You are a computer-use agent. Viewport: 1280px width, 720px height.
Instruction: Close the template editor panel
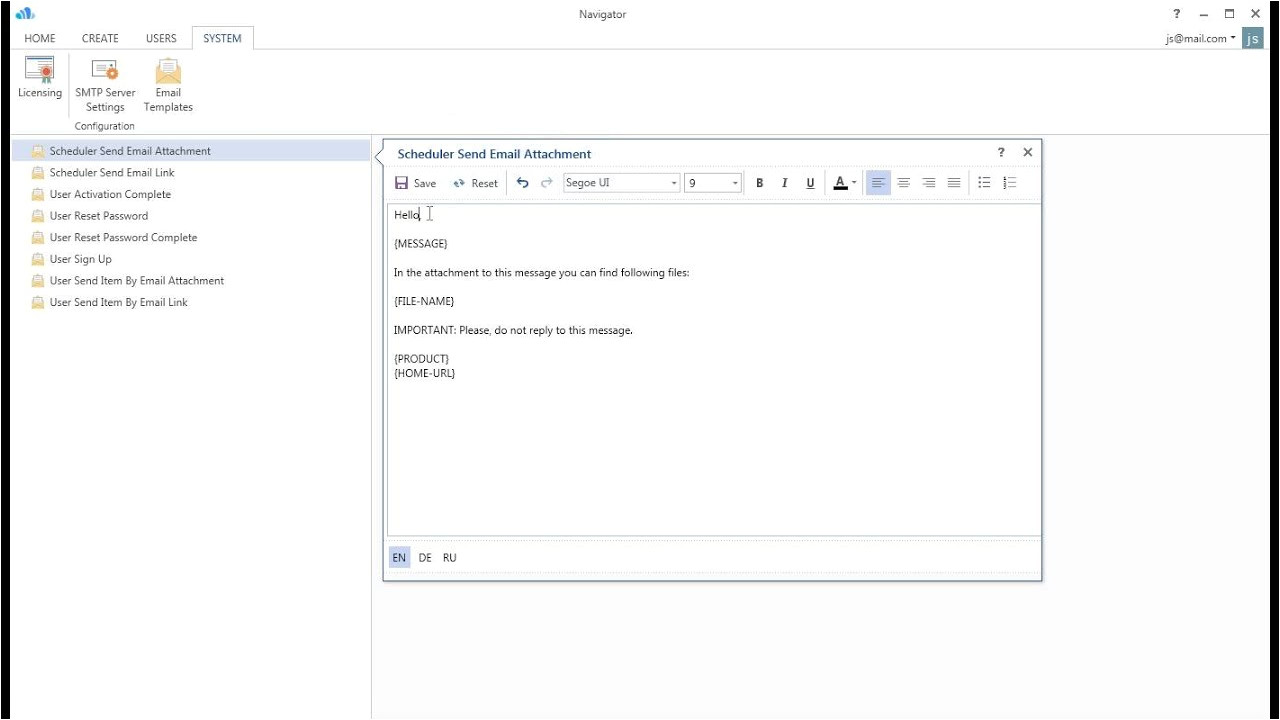tap(1027, 152)
